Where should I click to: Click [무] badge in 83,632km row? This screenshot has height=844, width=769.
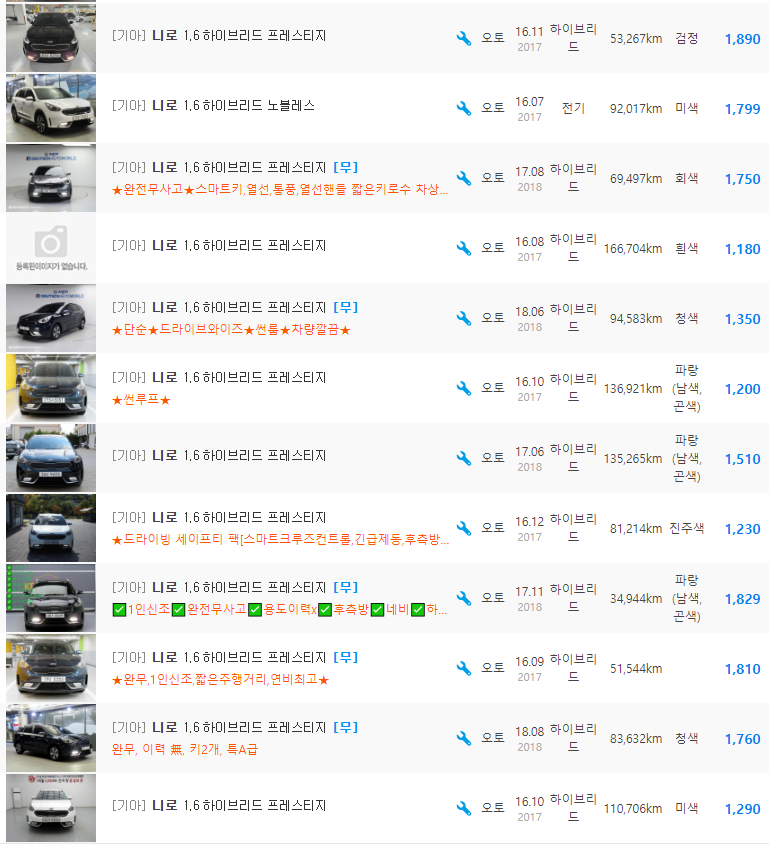tap(345, 727)
